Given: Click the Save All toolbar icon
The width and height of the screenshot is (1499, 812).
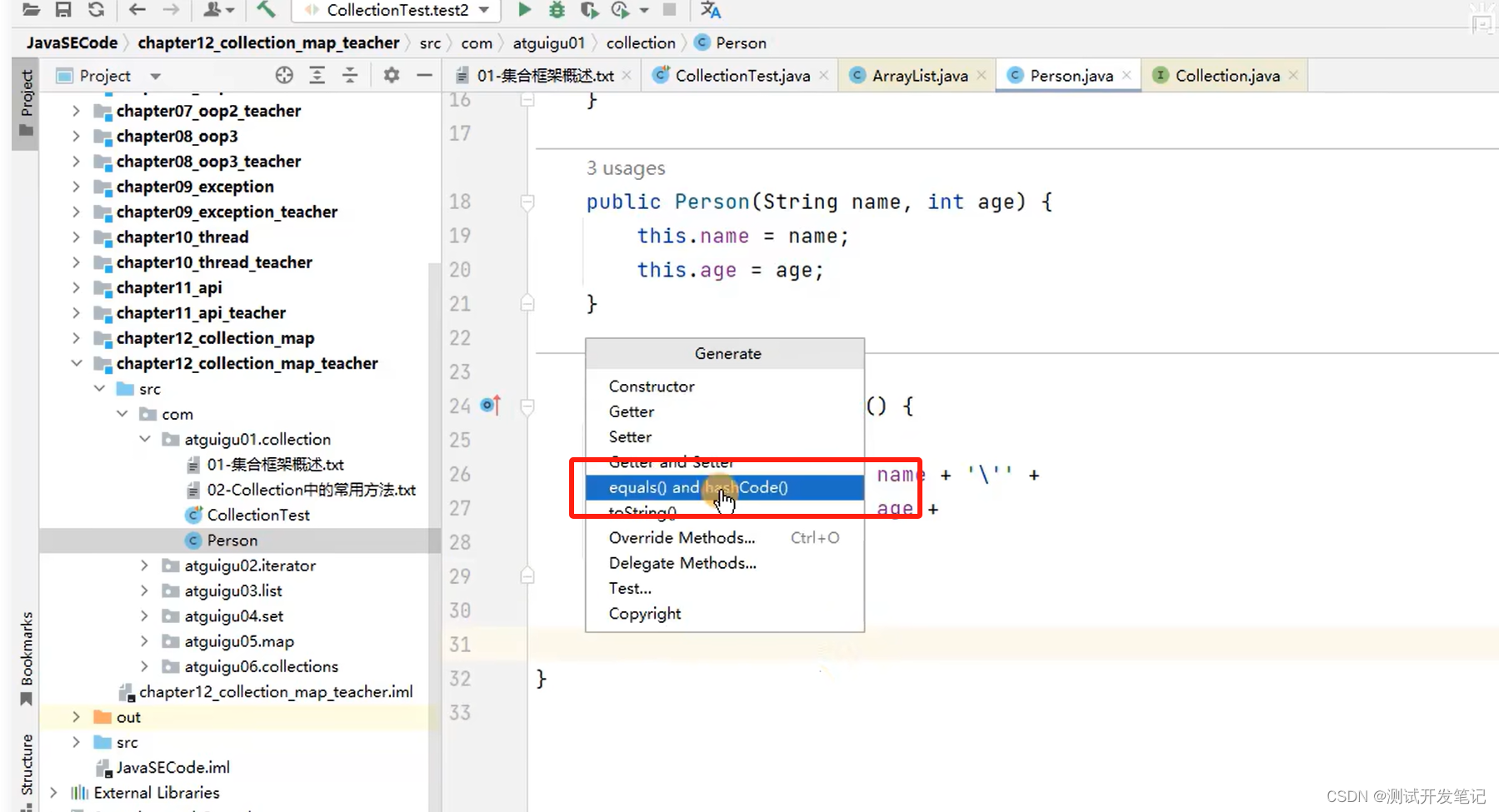Looking at the screenshot, I should pos(63,10).
